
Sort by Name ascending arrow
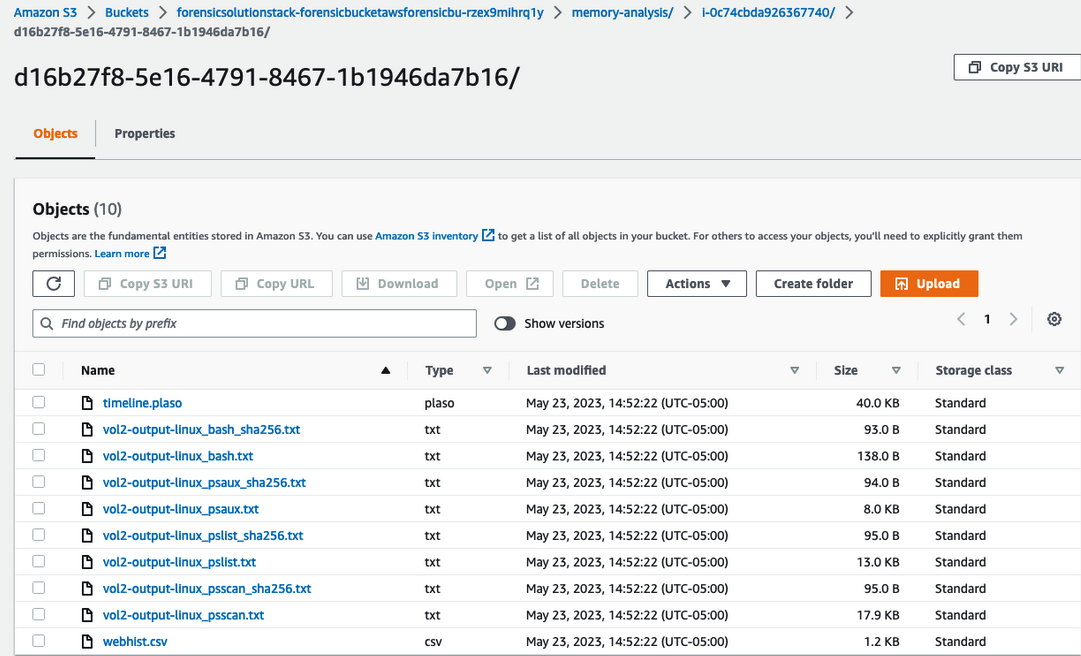pyautogui.click(x=385, y=371)
